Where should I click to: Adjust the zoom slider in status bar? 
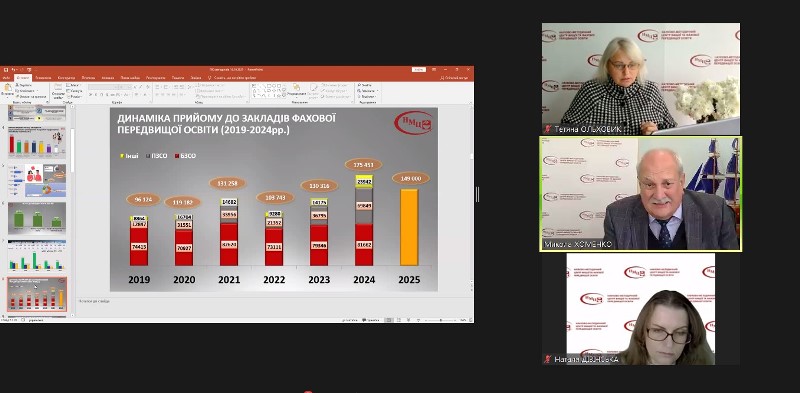[x=440, y=320]
